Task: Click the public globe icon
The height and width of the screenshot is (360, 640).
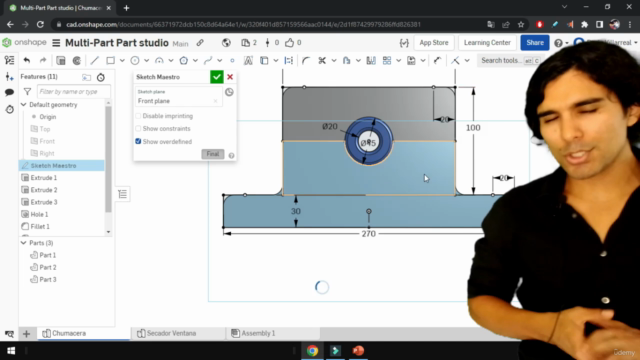Action: (226, 43)
